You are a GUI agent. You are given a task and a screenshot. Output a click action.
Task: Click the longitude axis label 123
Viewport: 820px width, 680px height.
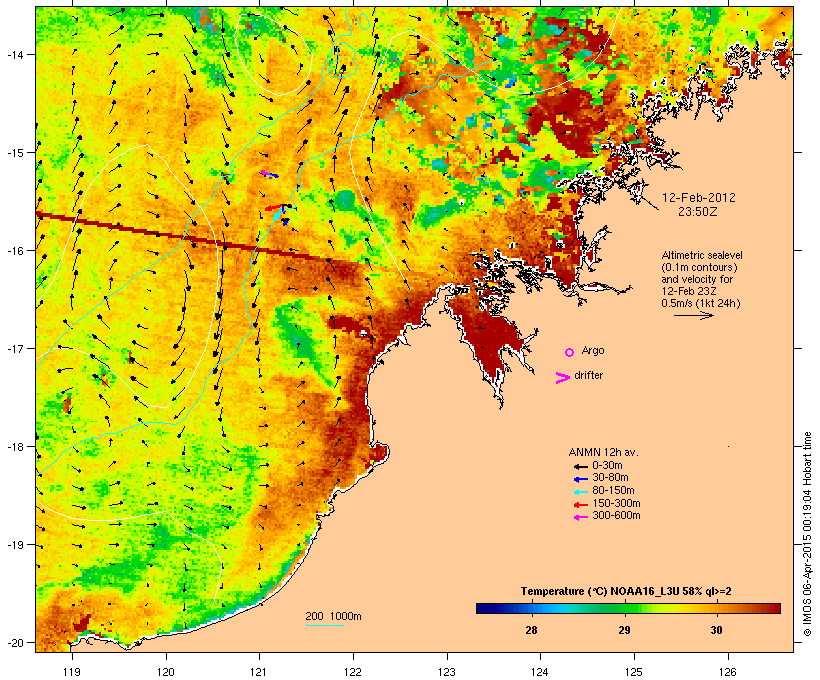[447, 672]
